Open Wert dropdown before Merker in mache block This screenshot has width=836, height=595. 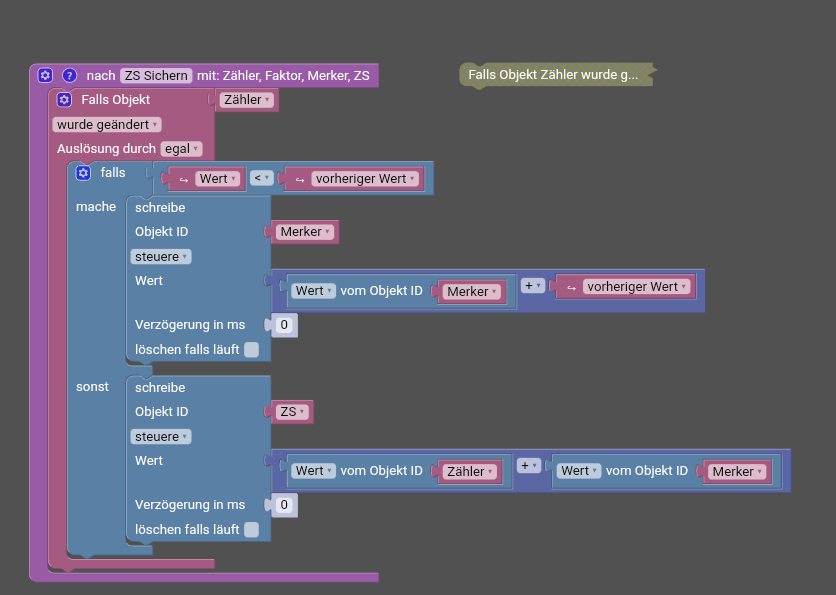point(314,291)
